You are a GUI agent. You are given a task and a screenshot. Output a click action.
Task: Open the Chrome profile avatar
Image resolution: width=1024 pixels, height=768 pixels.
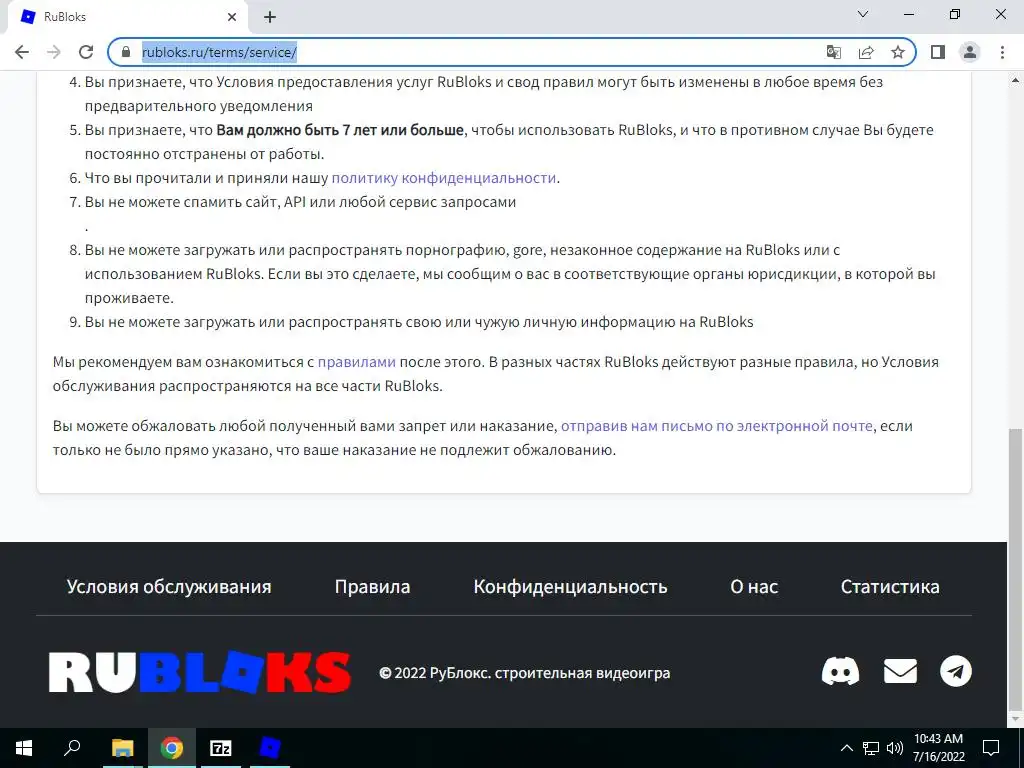tap(970, 52)
